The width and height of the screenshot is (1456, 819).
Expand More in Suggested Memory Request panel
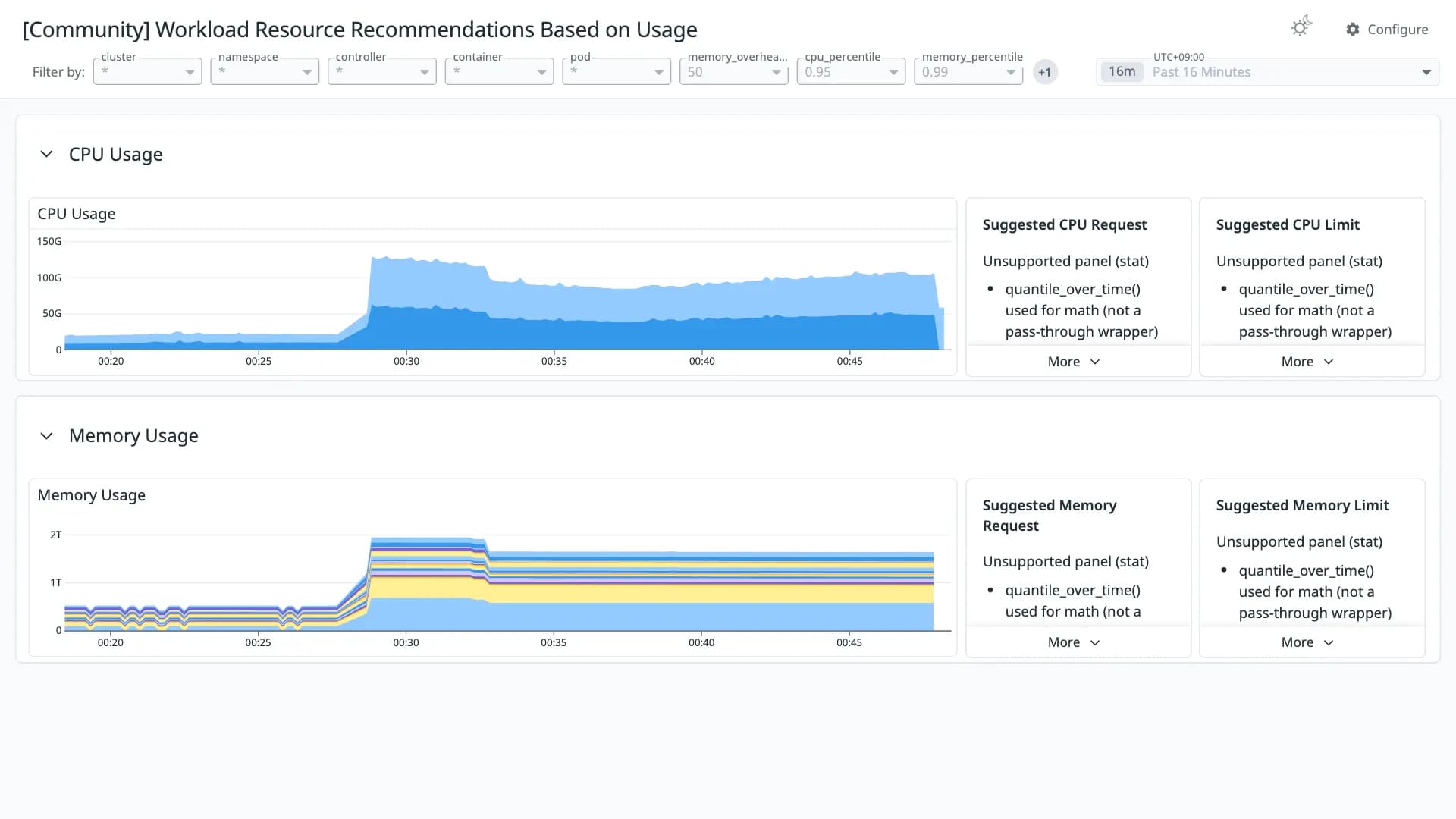coord(1074,642)
